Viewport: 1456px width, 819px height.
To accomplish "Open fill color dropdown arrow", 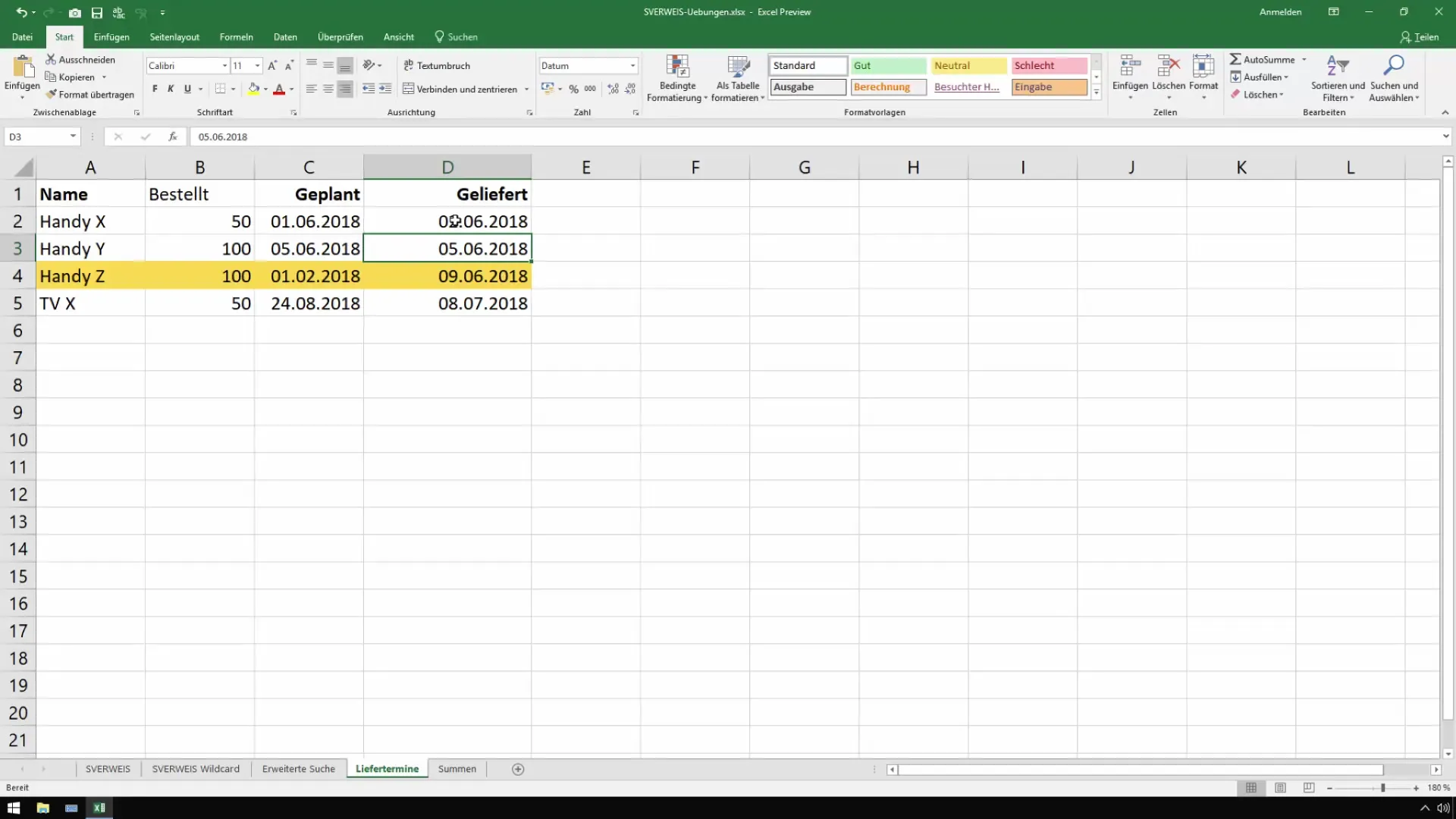I will (x=265, y=89).
